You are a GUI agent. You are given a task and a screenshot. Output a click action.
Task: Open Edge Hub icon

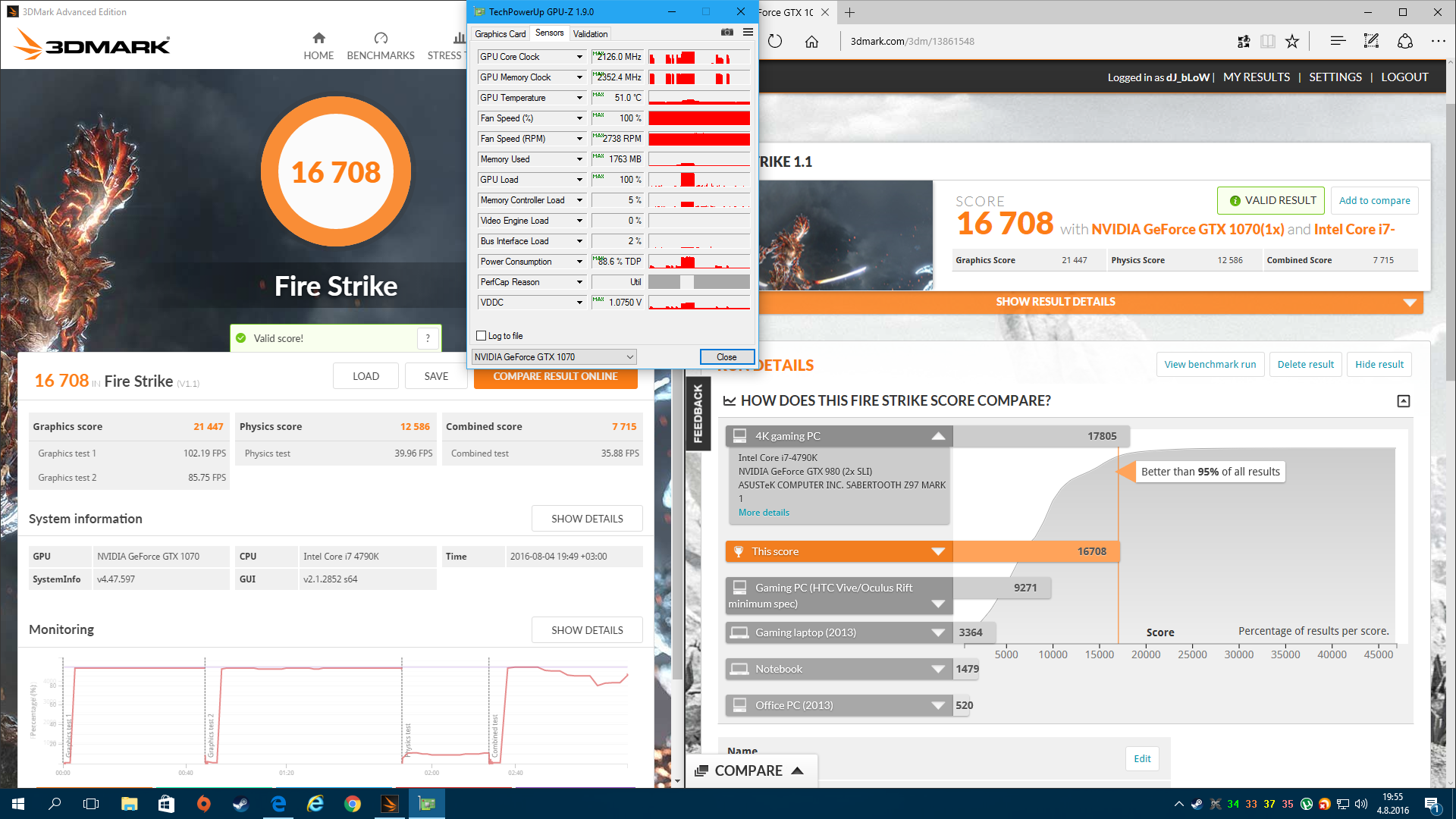tap(1338, 41)
